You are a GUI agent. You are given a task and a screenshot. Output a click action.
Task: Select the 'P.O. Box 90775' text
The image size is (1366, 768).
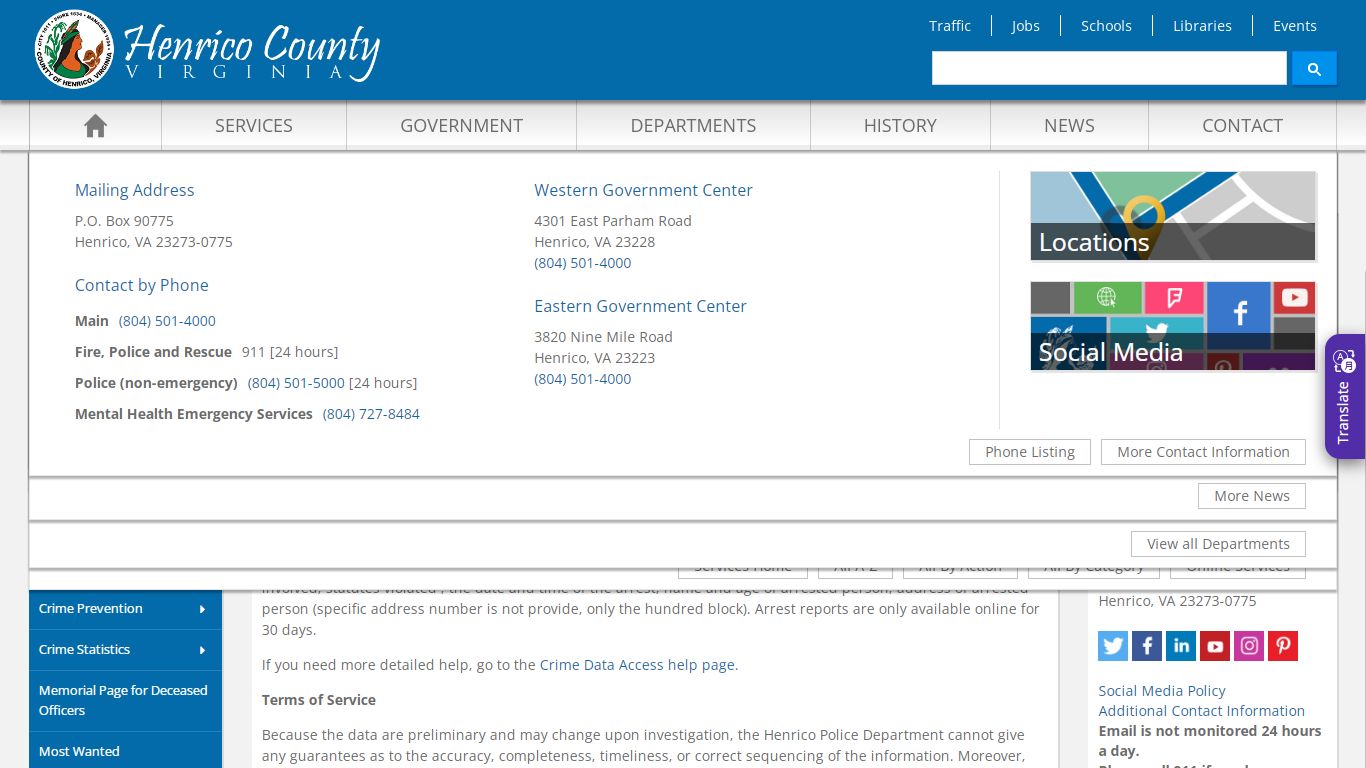(124, 221)
